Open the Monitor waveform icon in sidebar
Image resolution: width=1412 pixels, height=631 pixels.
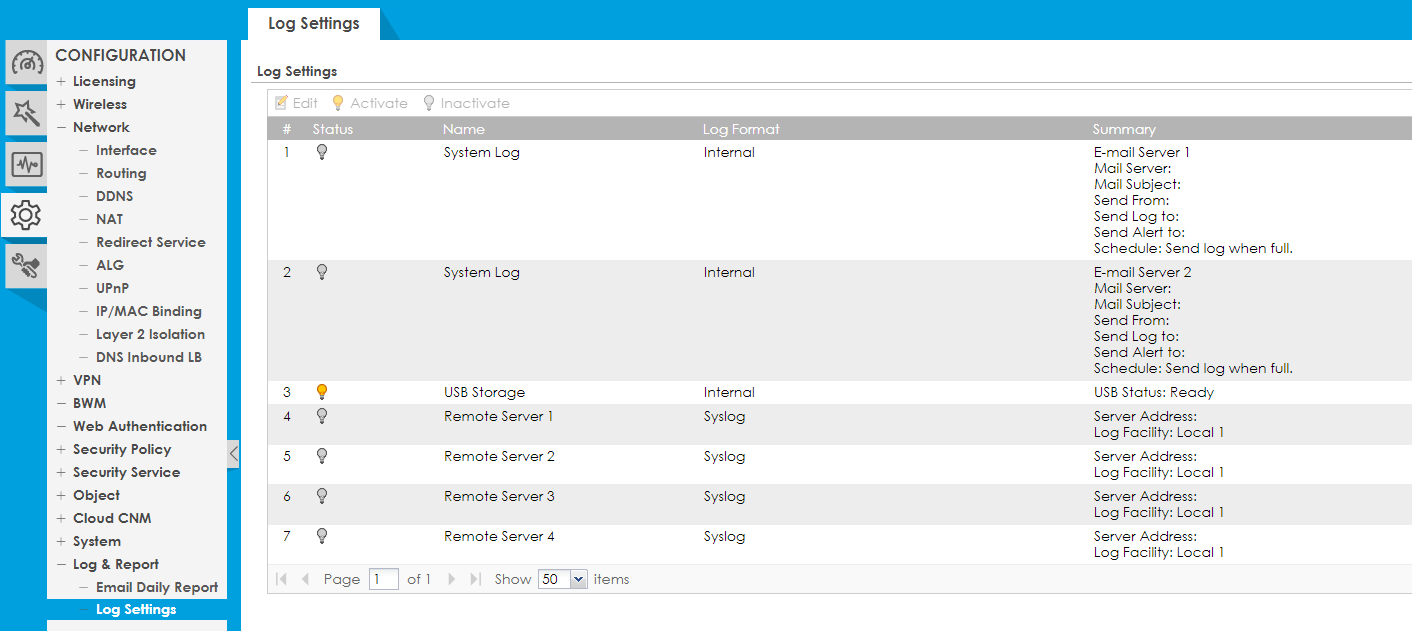pyautogui.click(x=26, y=164)
